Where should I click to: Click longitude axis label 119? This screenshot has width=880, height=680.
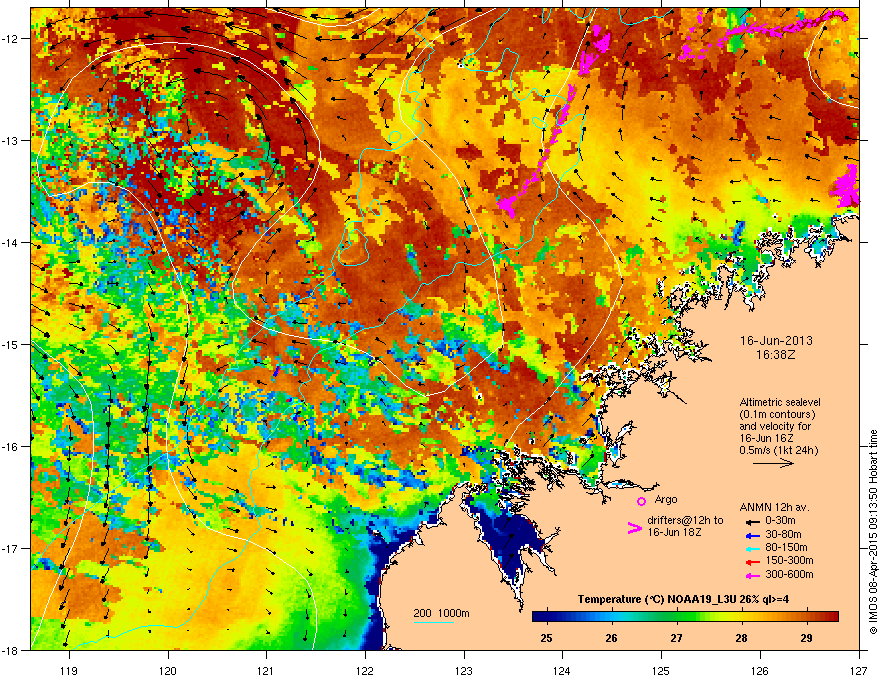[69, 670]
